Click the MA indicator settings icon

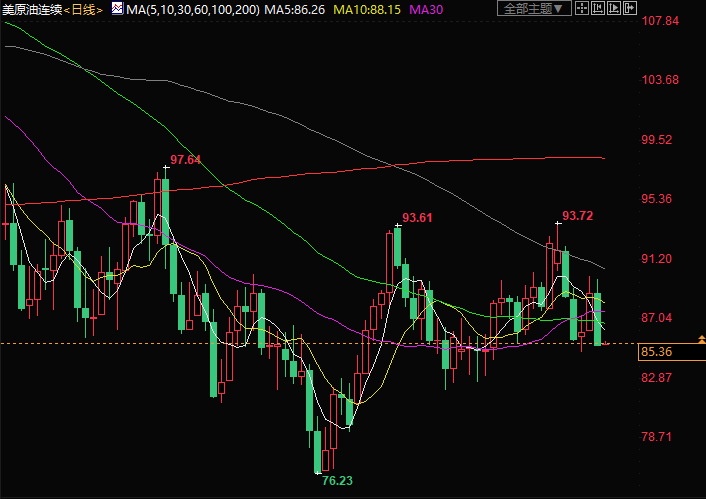point(117,8)
